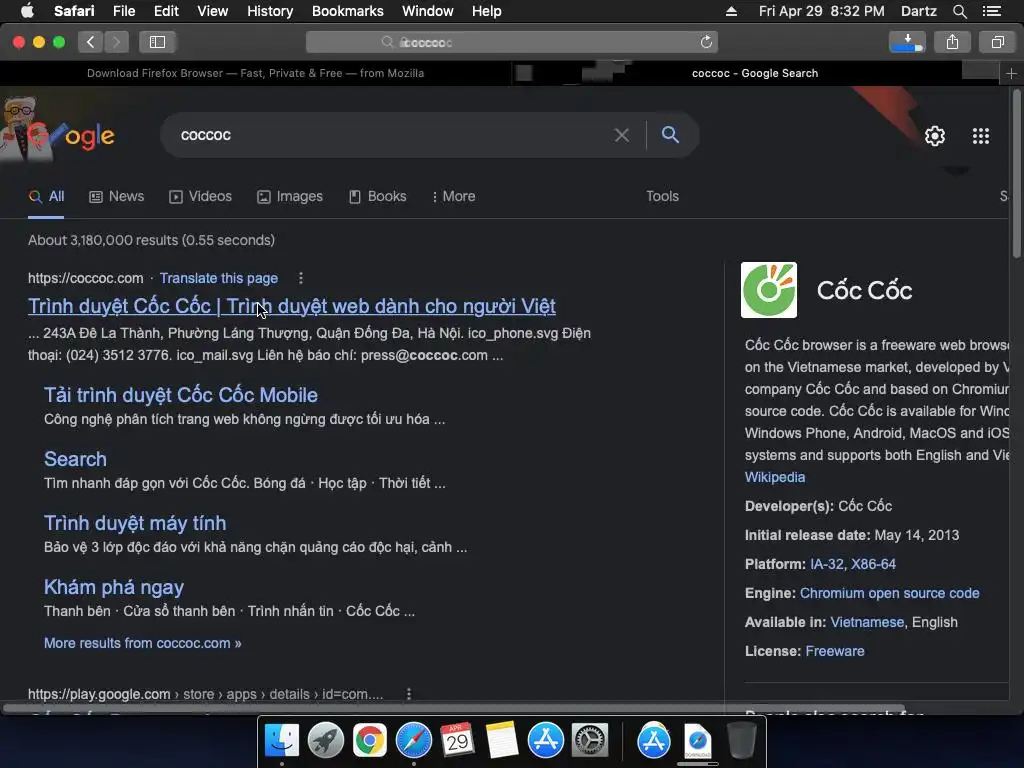Viewport: 1024px width, 768px height.
Task: Click the Vietnamese language link
Action: 867,622
